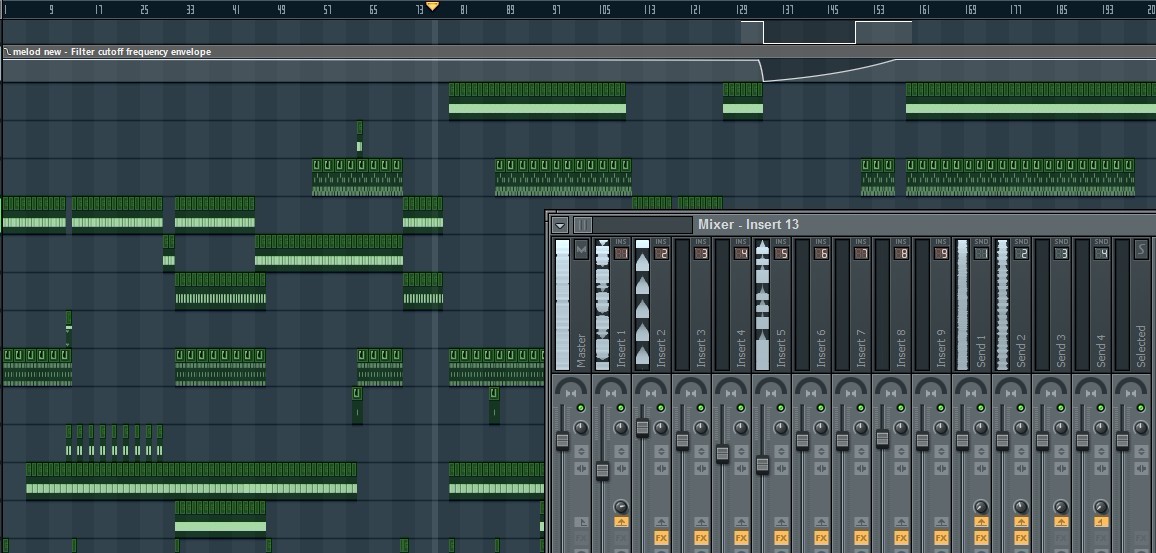Viewport: 1156px width, 553px height.
Task: Click the orange send arrow on Send 2
Action: pyautogui.click(x=1020, y=522)
